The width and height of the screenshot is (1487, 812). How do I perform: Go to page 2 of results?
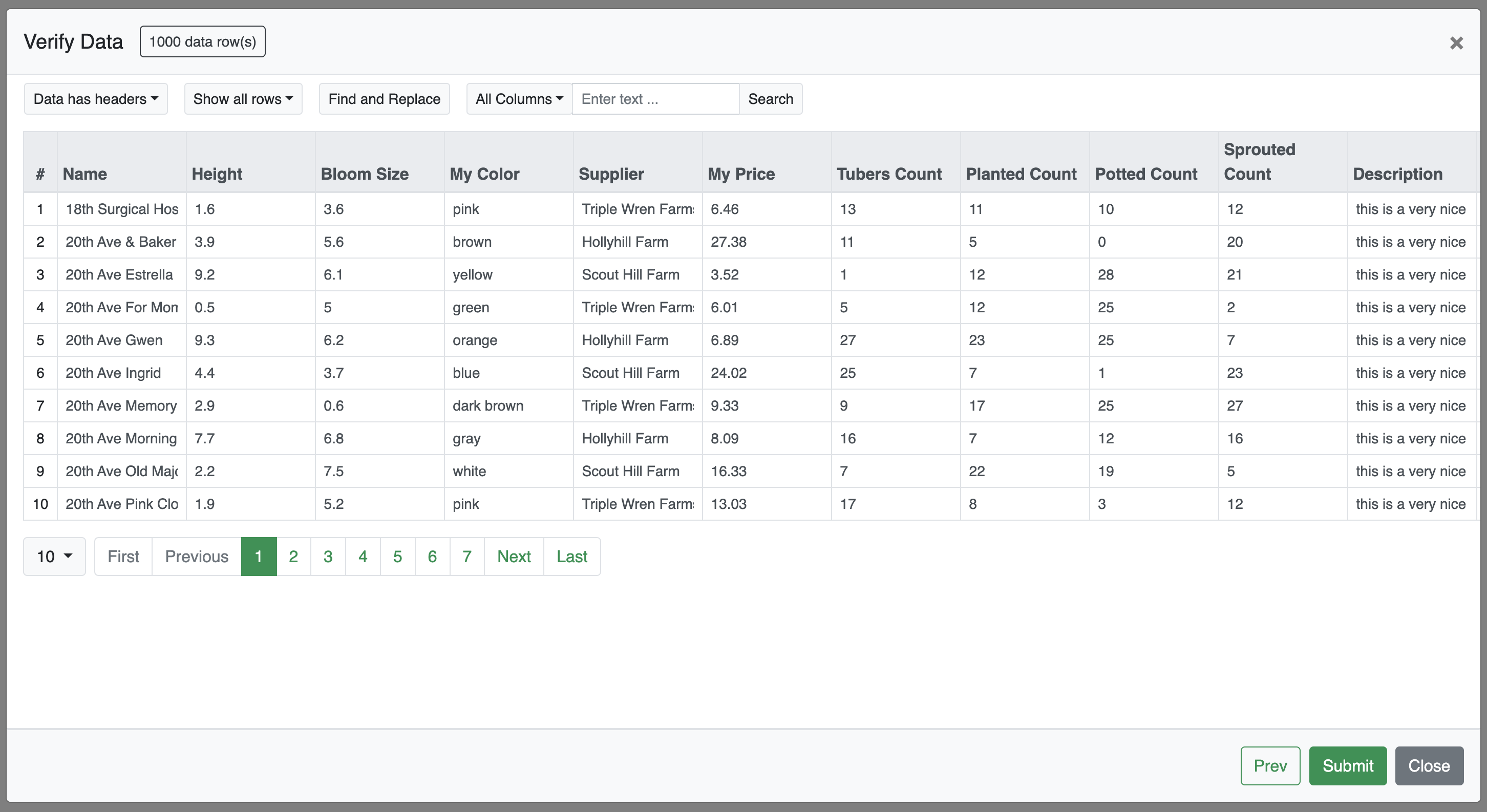point(293,557)
